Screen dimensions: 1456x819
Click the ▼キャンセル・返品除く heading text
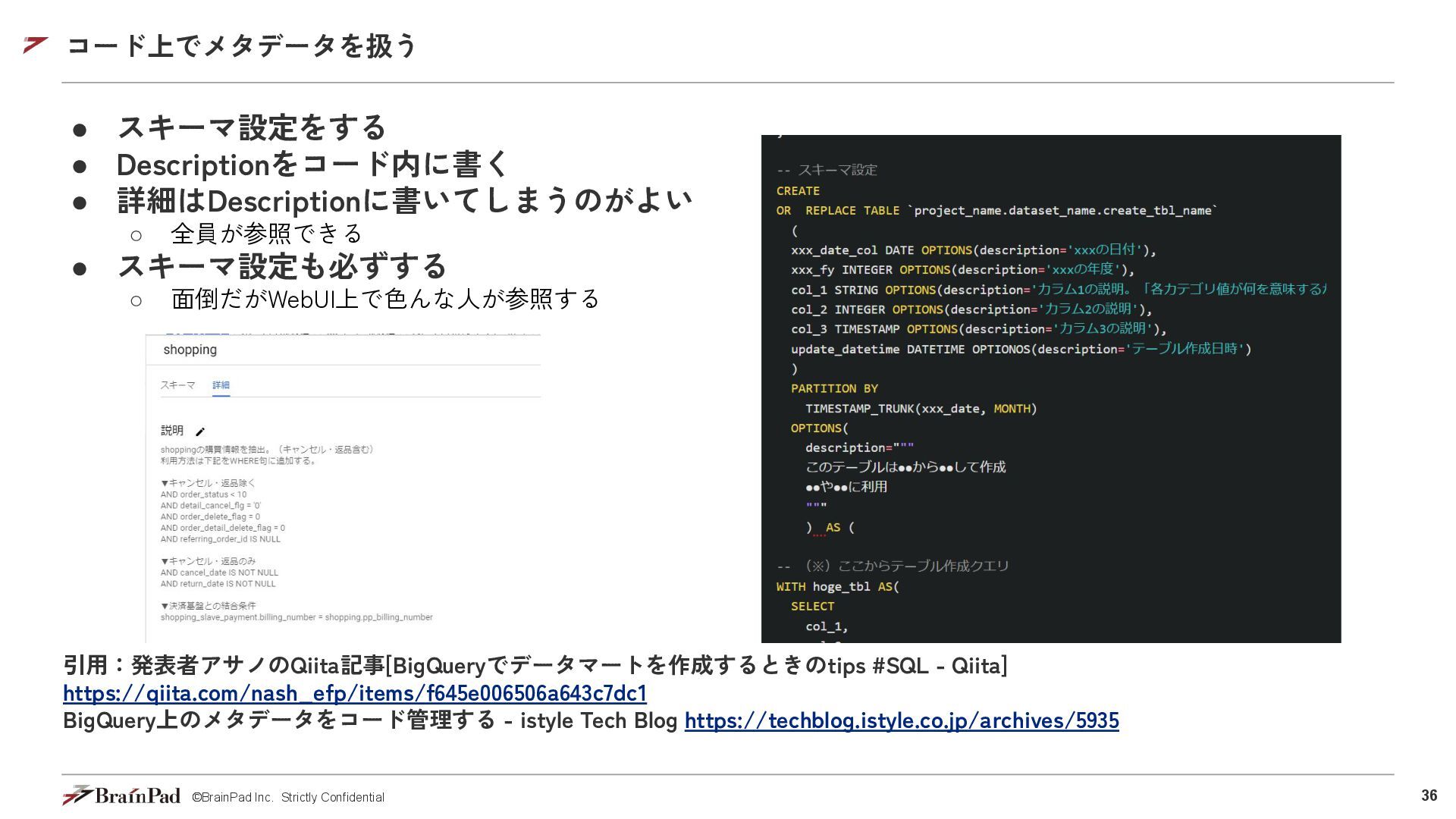[x=209, y=483]
